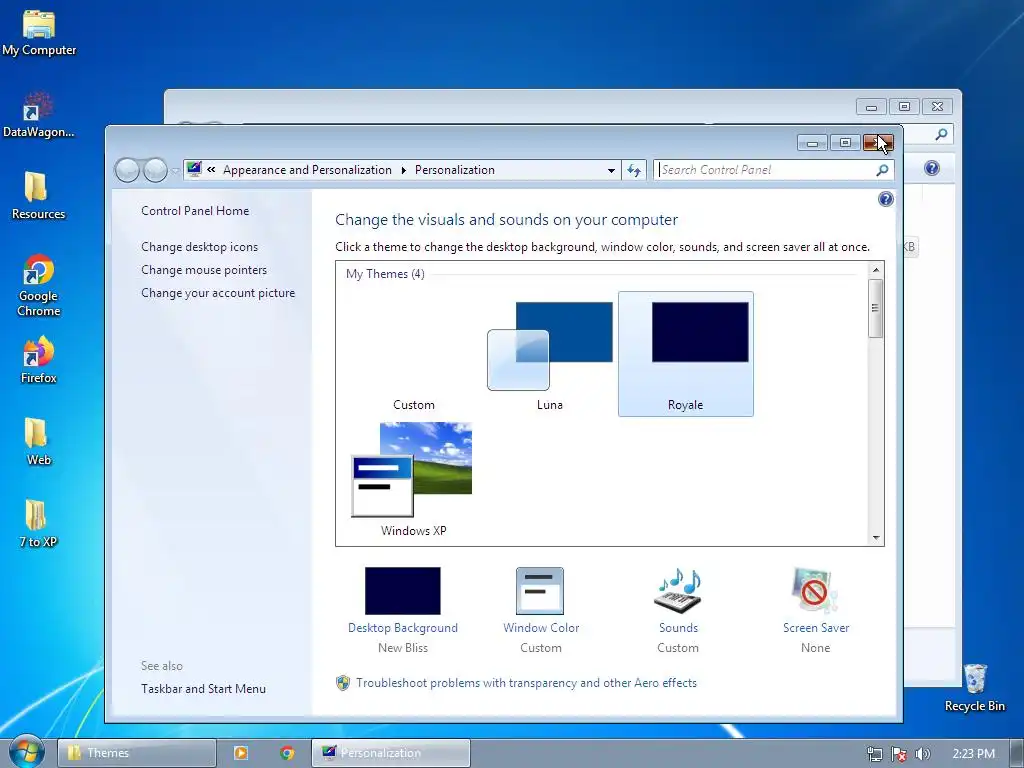Click help icon in background window
1024x768 pixels.
point(932,168)
